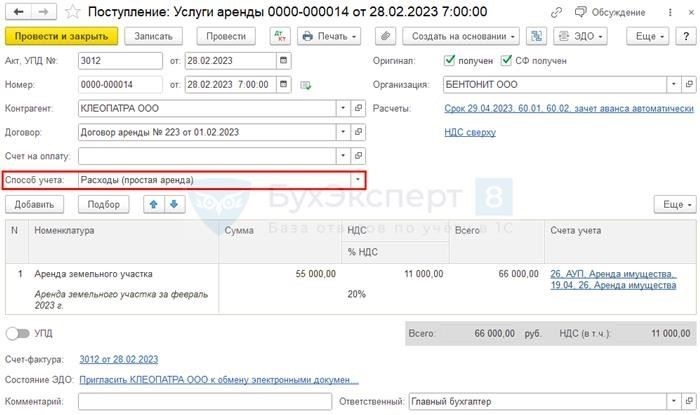
Task: Show Дт/Кт postings of the document
Action: pos(280,36)
